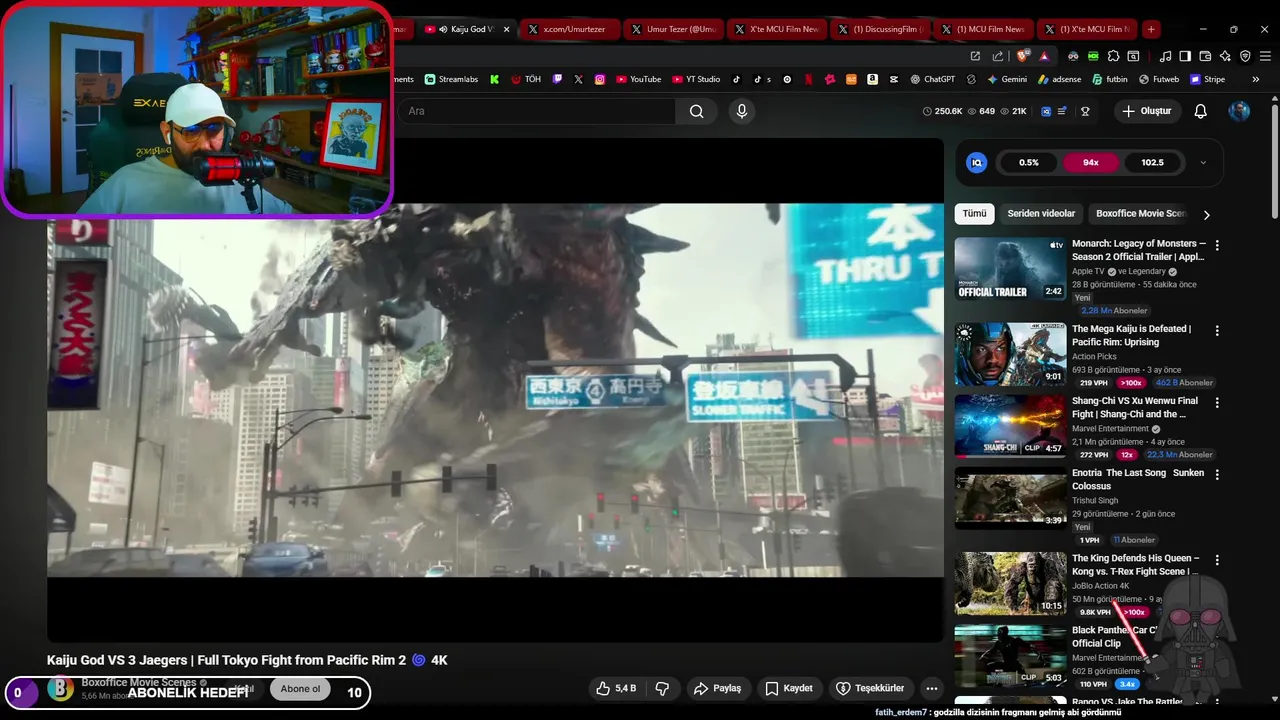Open the Brave Wallet icon
1280x720 pixels.
(1205, 56)
